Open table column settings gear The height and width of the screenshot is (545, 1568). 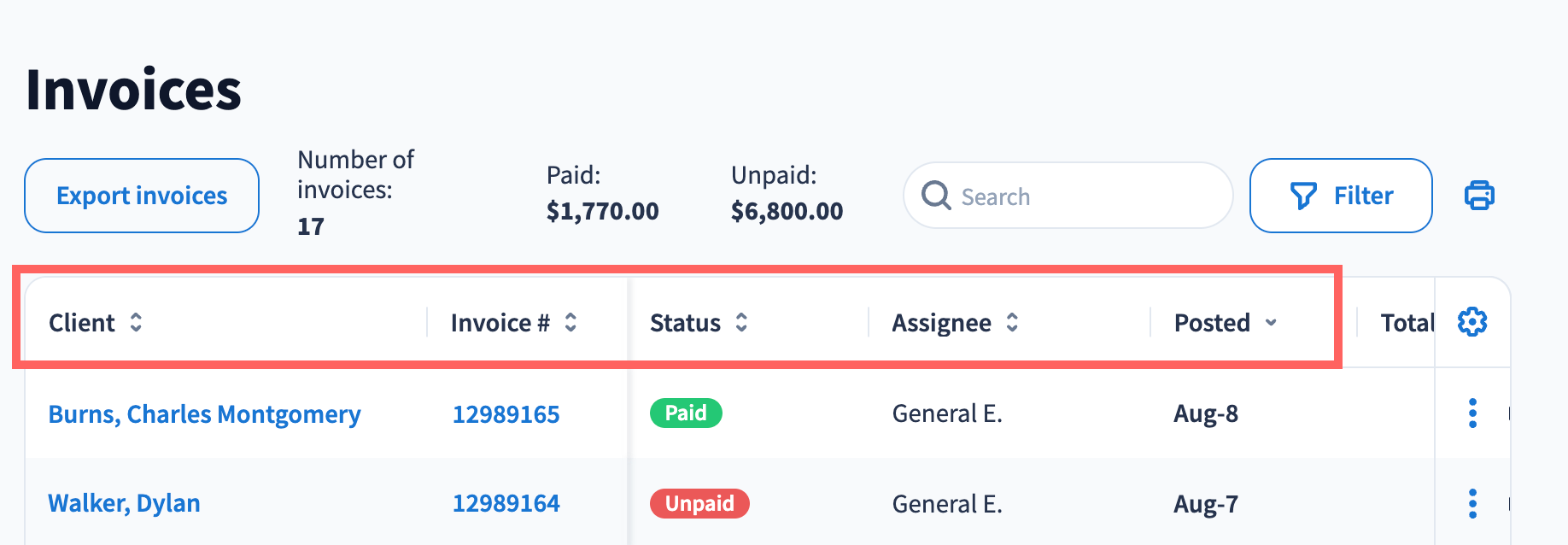coord(1472,322)
